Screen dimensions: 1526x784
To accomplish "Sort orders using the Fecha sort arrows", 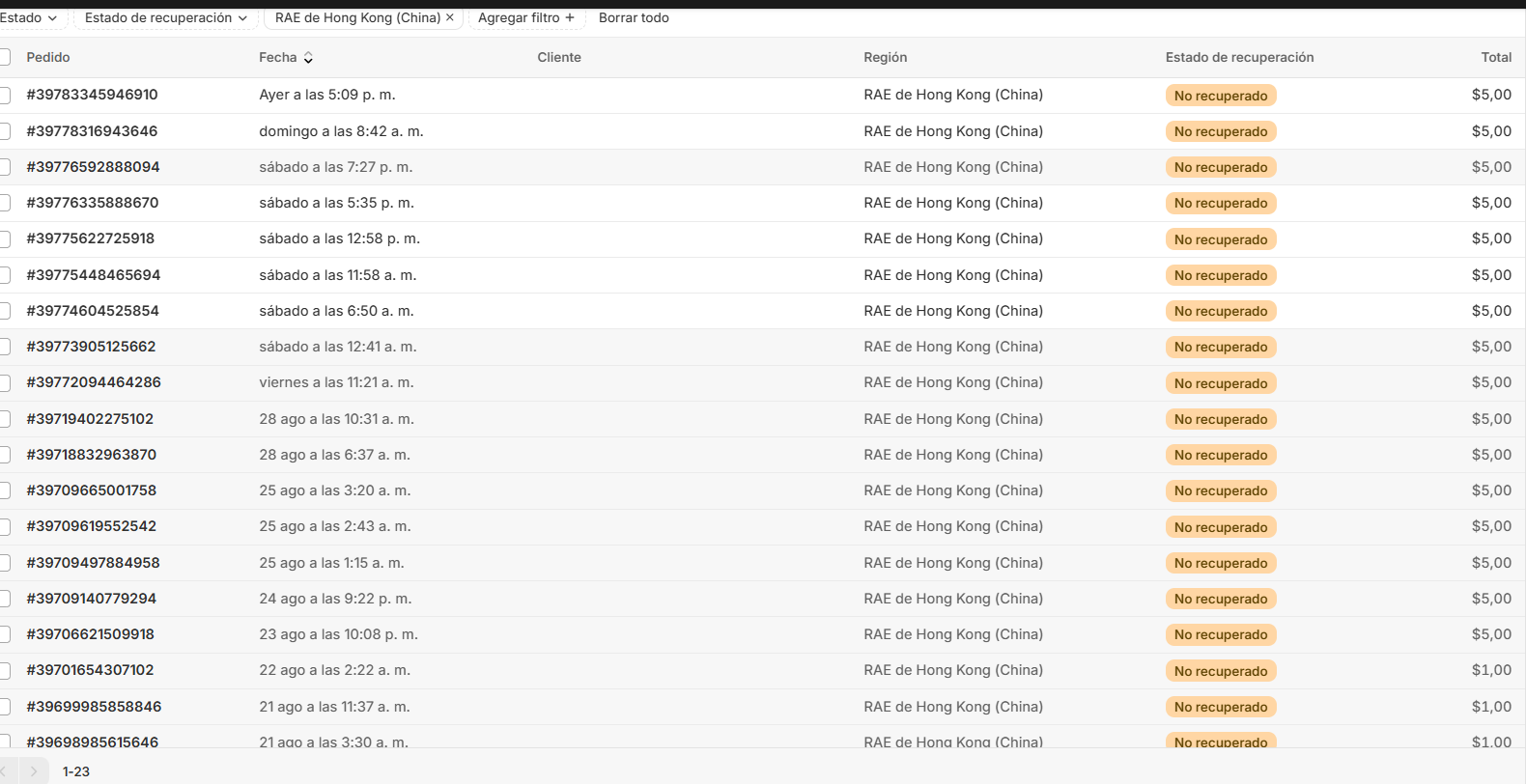I will [308, 58].
